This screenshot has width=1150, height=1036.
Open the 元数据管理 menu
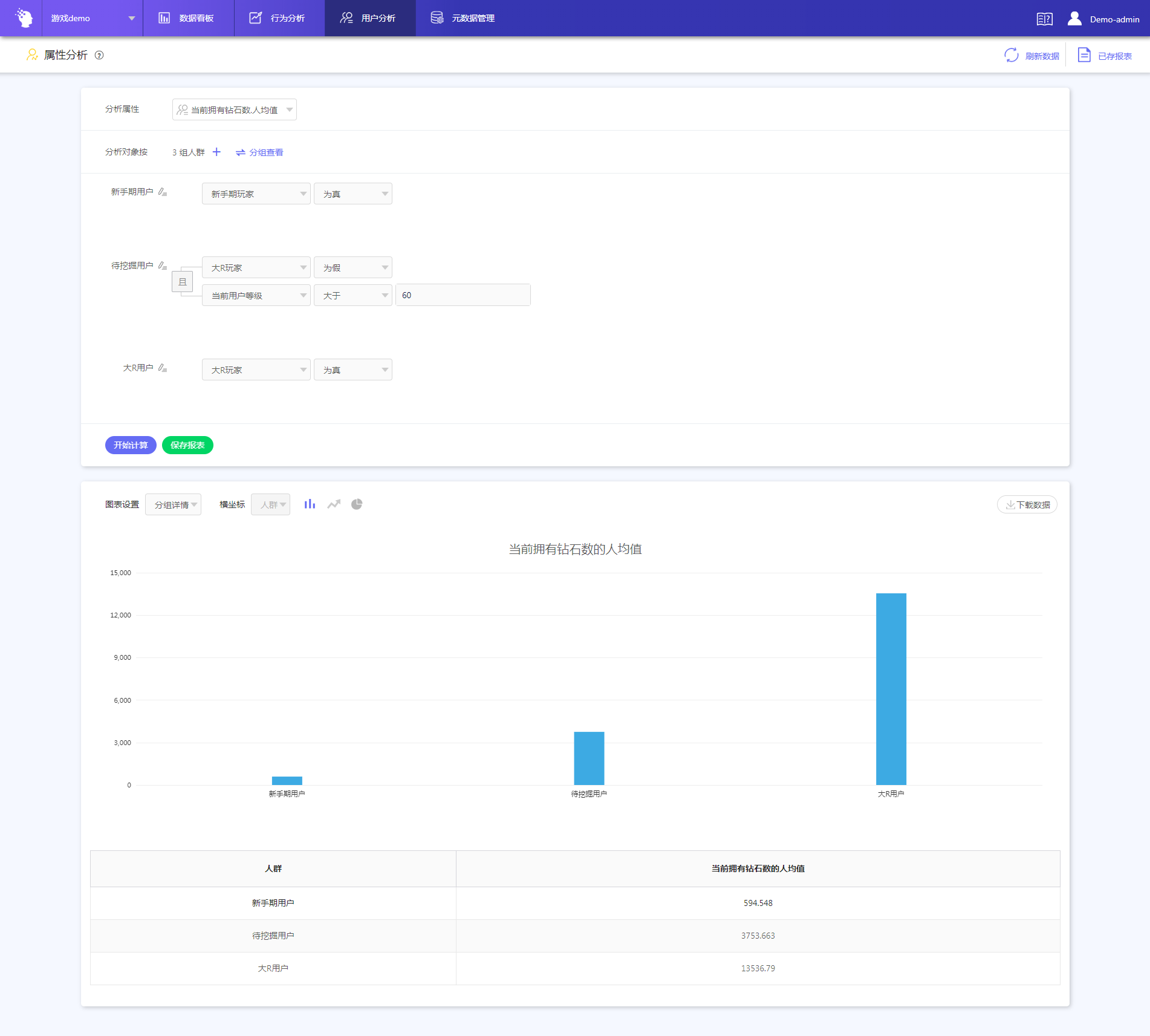click(463, 18)
